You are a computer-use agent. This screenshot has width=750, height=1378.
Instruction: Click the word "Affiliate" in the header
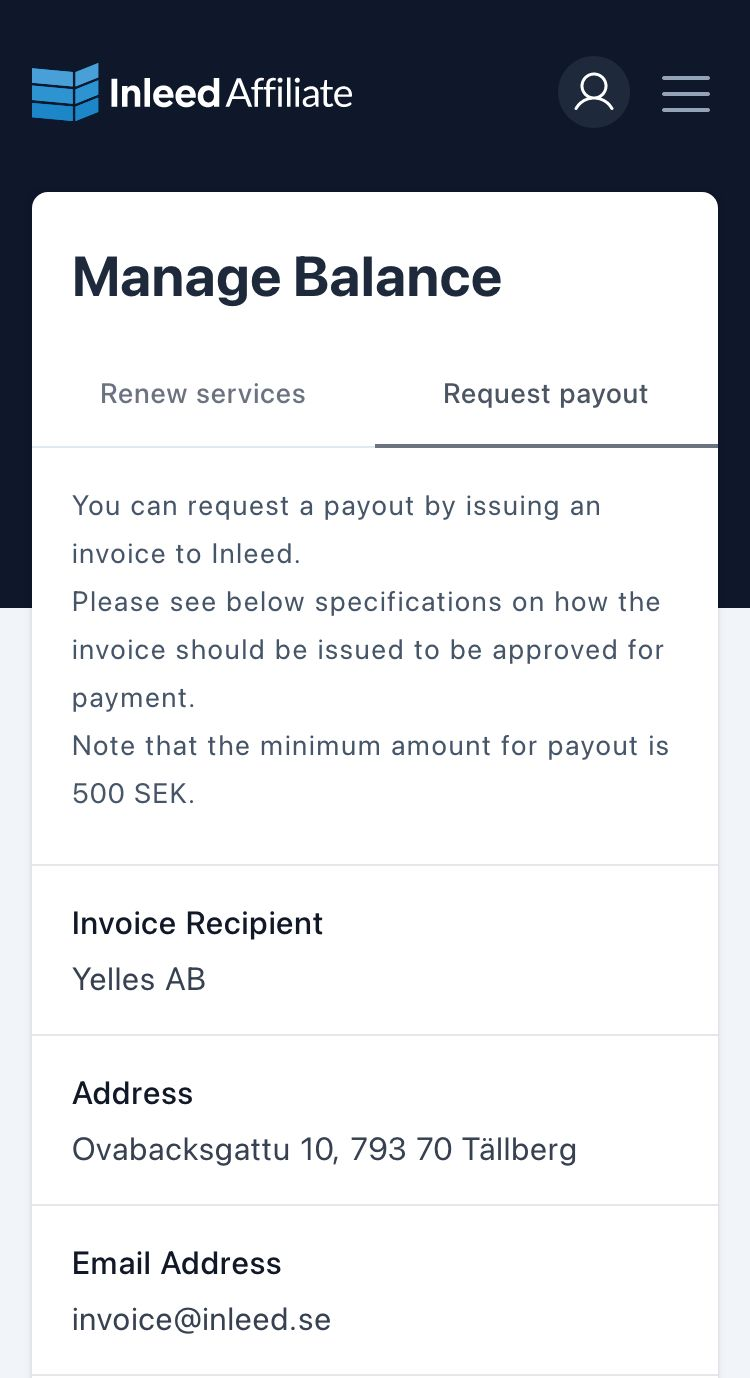pyautogui.click(x=289, y=93)
